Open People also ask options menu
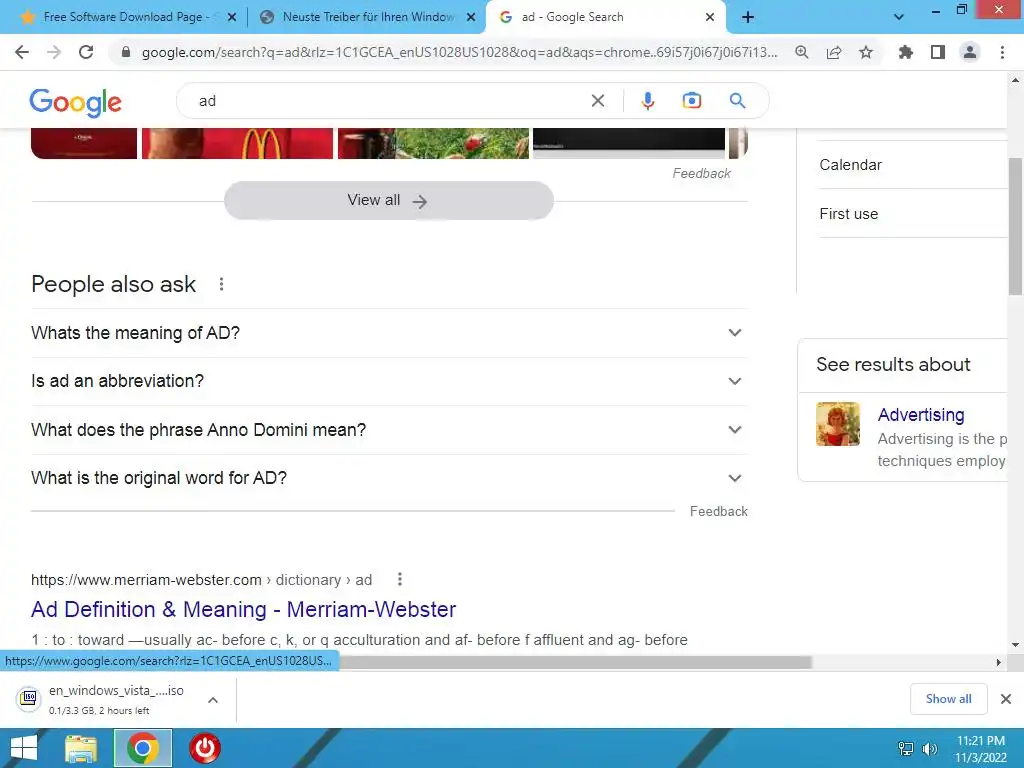This screenshot has width=1024, height=768. point(221,284)
